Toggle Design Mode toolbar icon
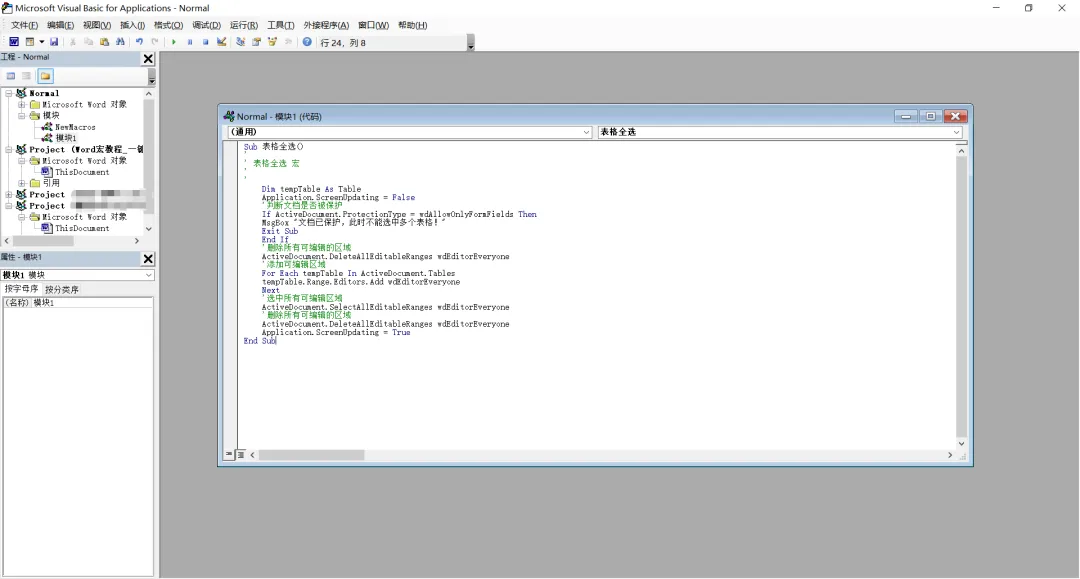Image resolution: width=1080 pixels, height=579 pixels. coord(221,42)
